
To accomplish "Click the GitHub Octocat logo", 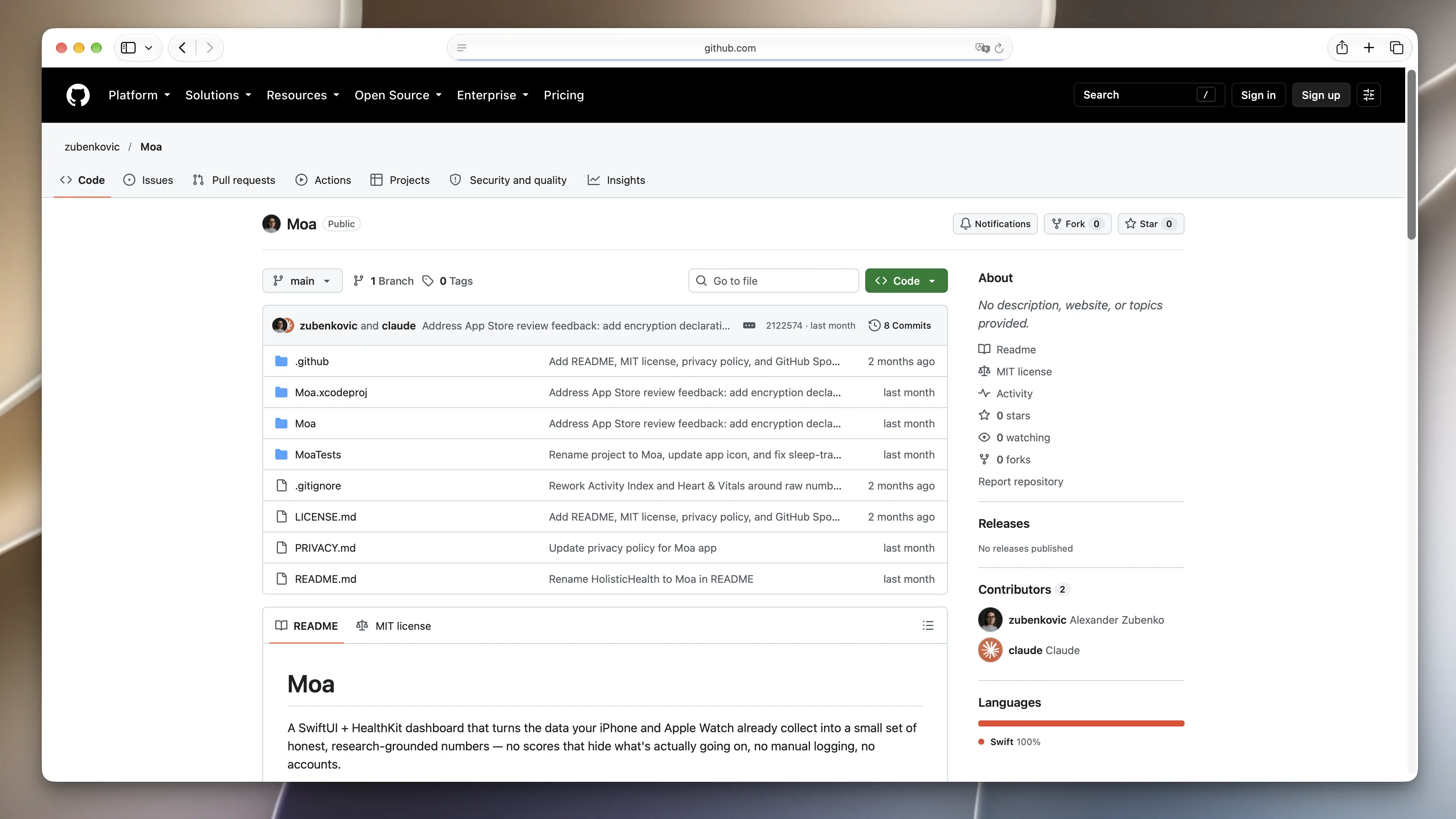I will pos(78,95).
